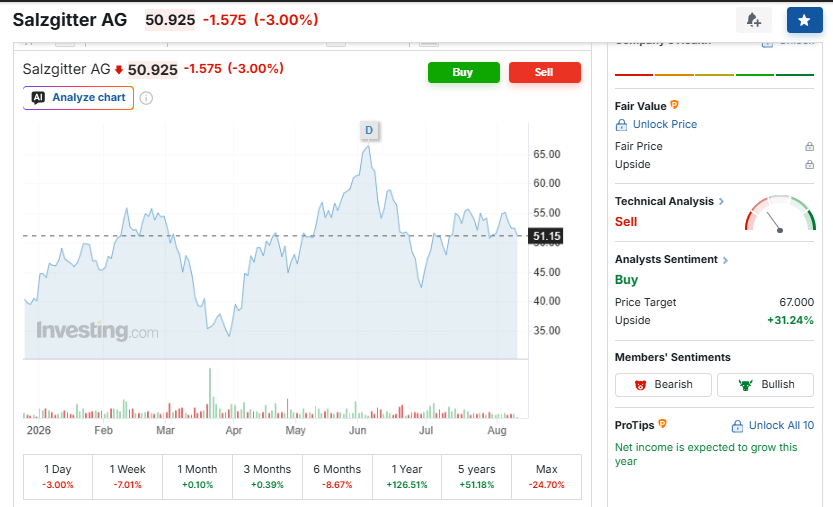Click the Technical Analysis Sell rating text
The width and height of the screenshot is (833, 507).
coord(626,222)
